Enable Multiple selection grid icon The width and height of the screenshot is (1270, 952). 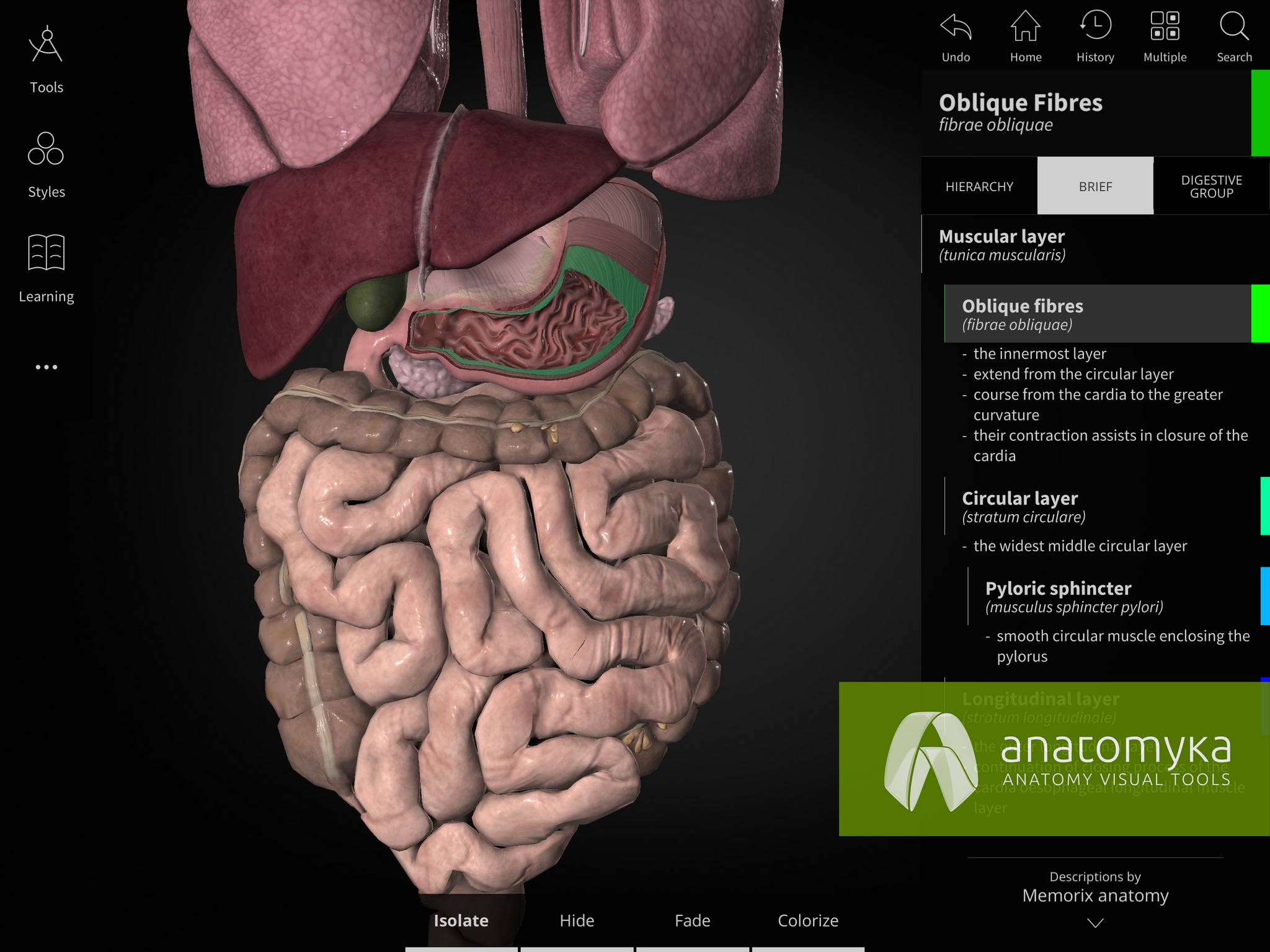(1165, 26)
